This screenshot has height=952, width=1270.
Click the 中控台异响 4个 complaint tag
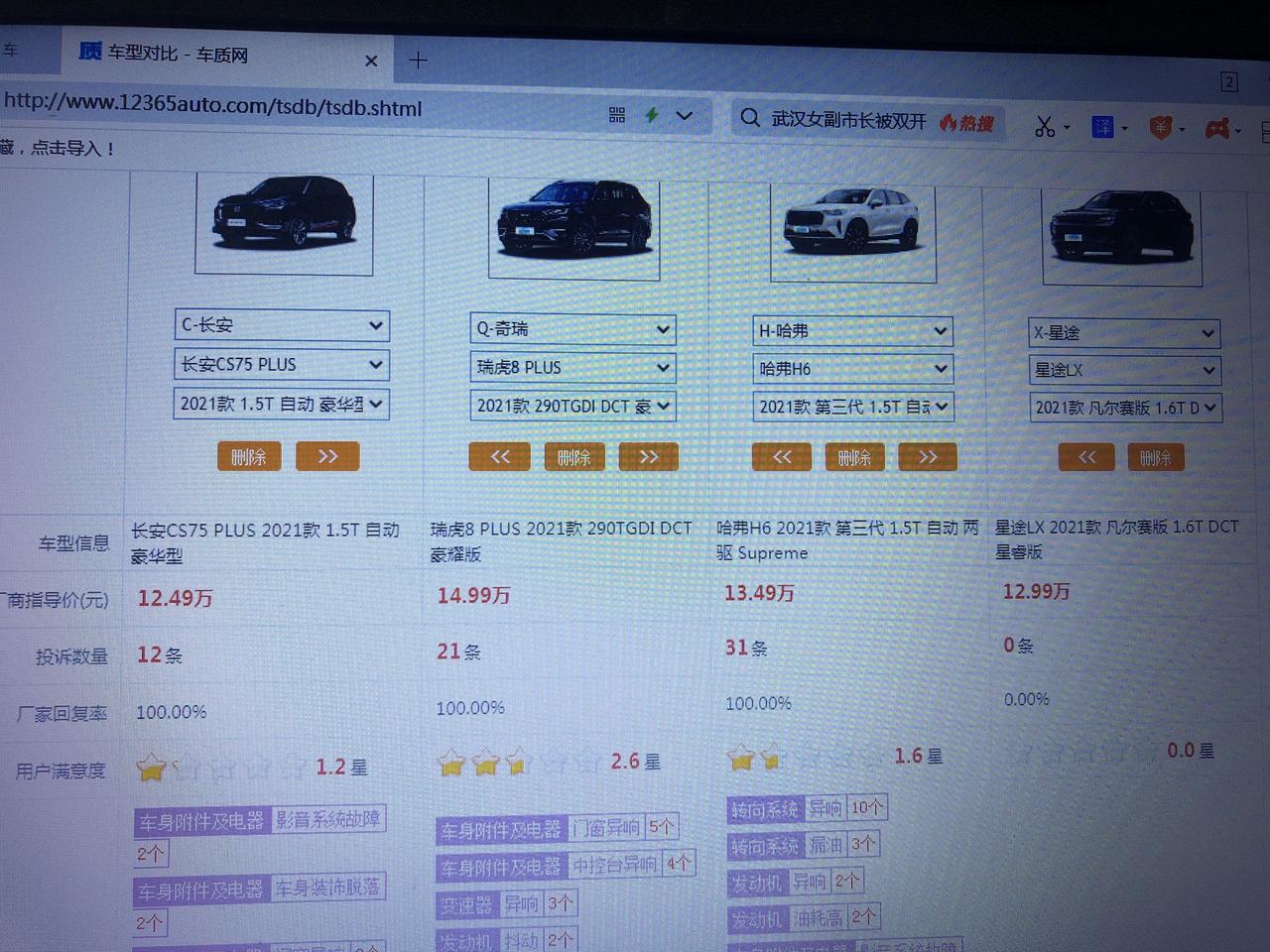pos(566,866)
